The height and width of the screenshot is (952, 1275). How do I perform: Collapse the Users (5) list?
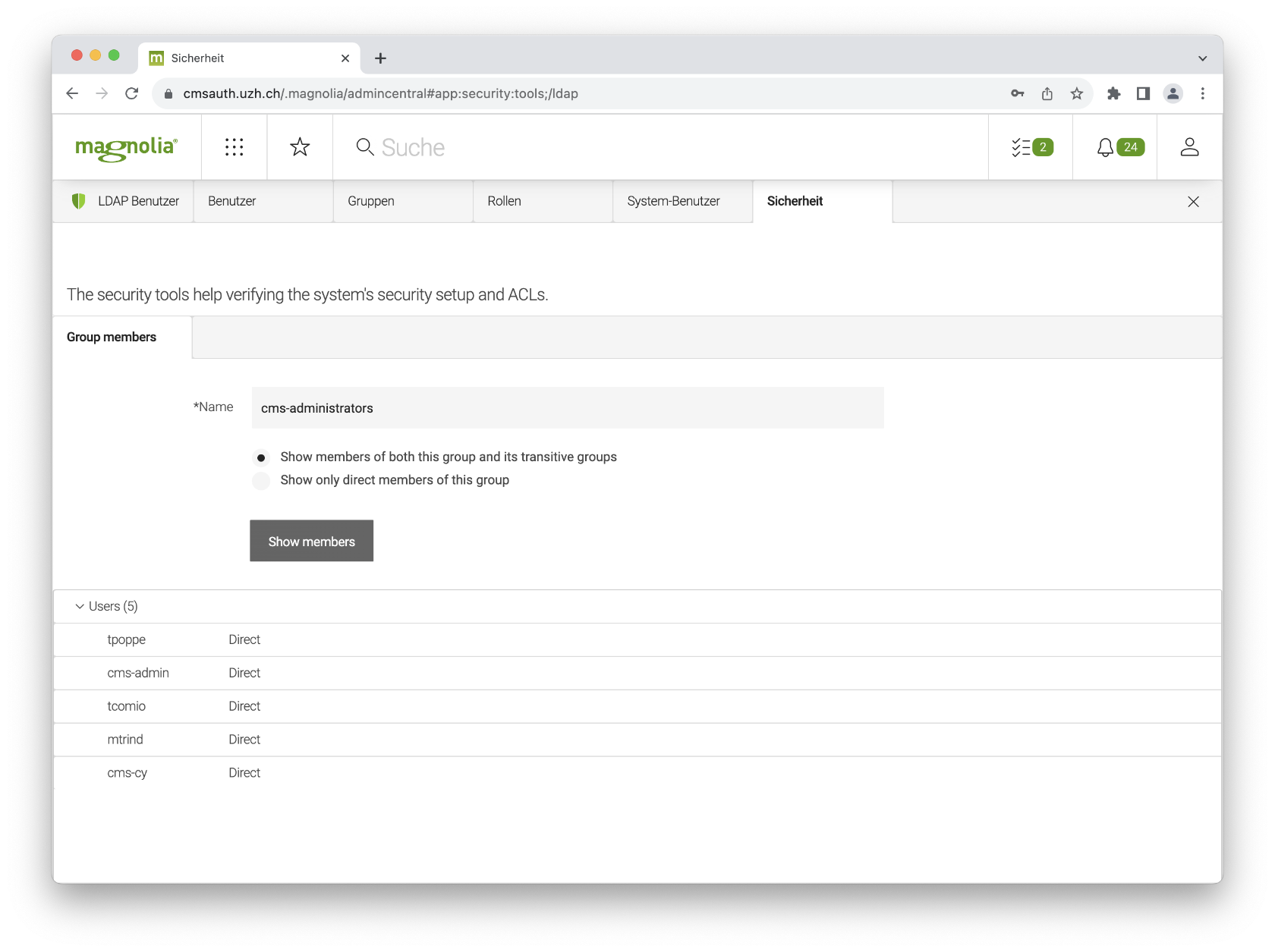pos(80,606)
